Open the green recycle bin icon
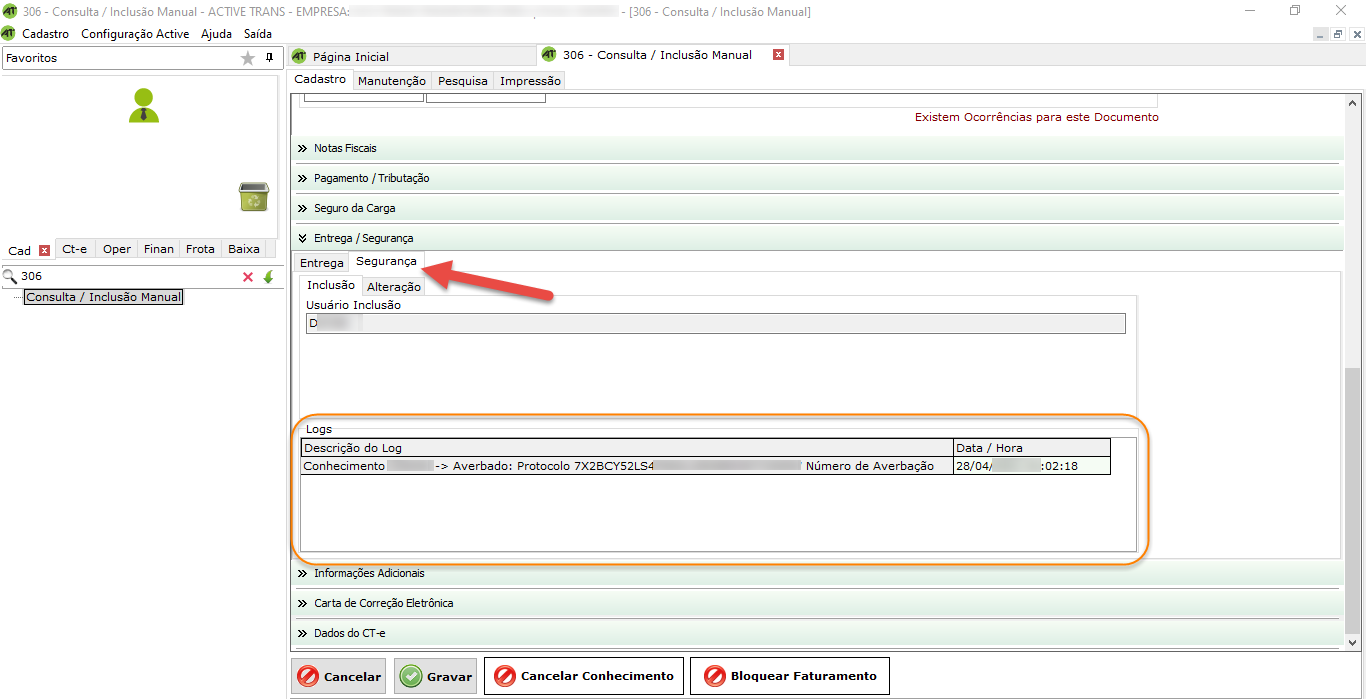 [x=254, y=197]
